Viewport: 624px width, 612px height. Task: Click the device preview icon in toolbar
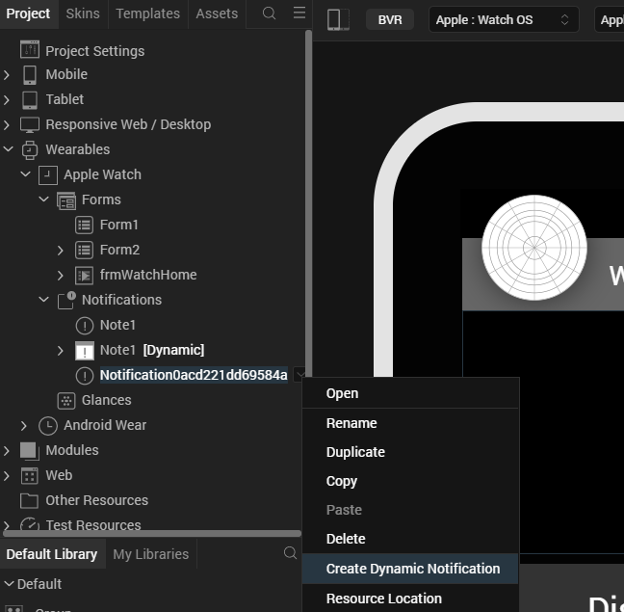tap(338, 20)
